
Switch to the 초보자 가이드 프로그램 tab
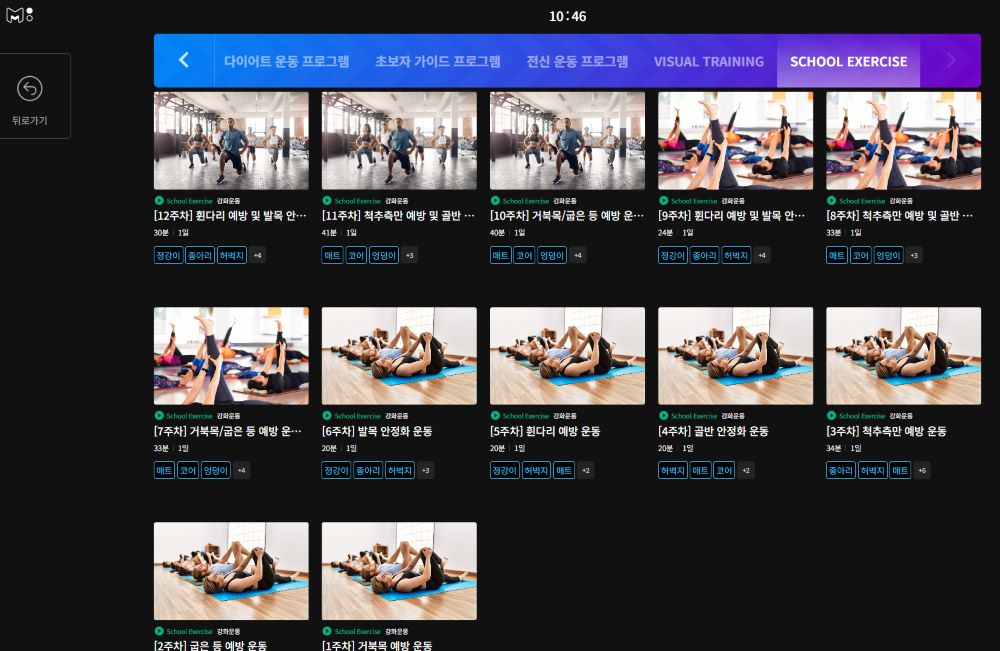(438, 61)
